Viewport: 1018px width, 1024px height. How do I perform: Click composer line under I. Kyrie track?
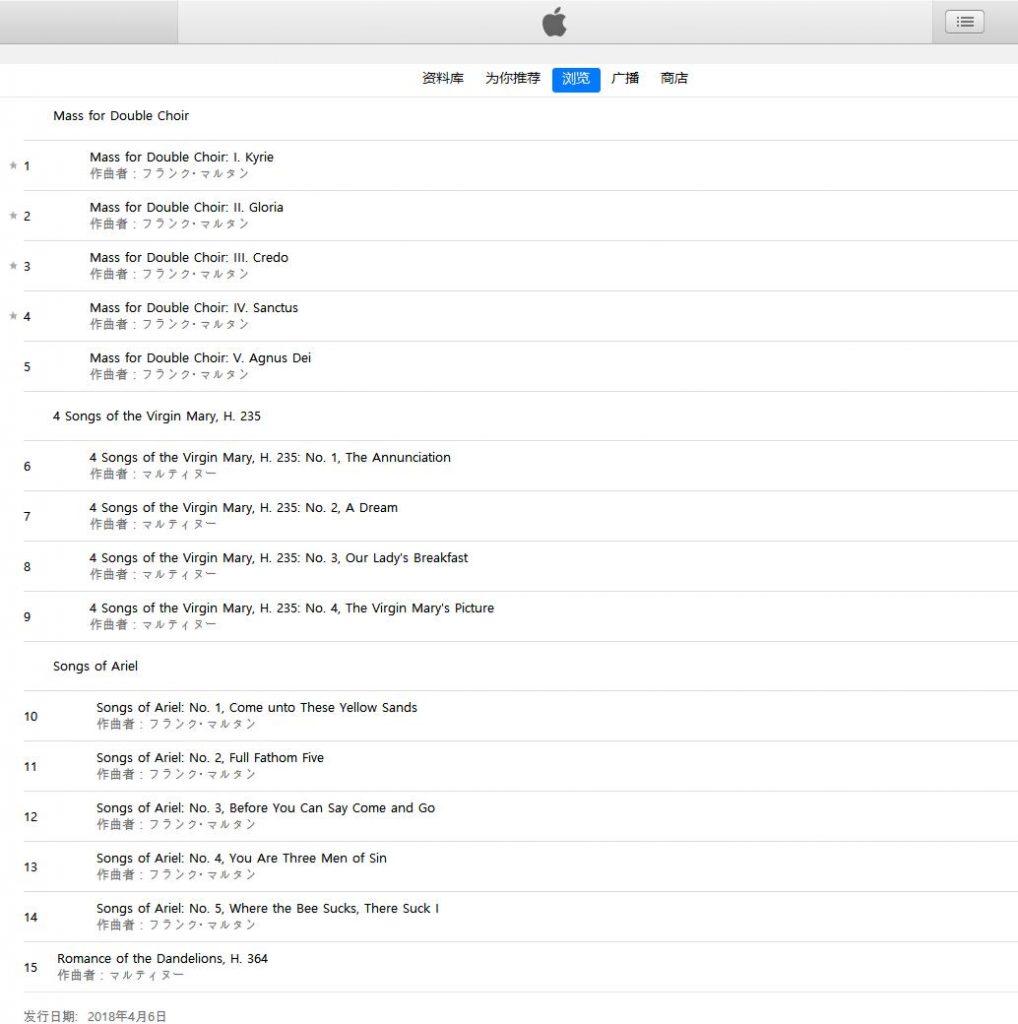[x=169, y=174]
